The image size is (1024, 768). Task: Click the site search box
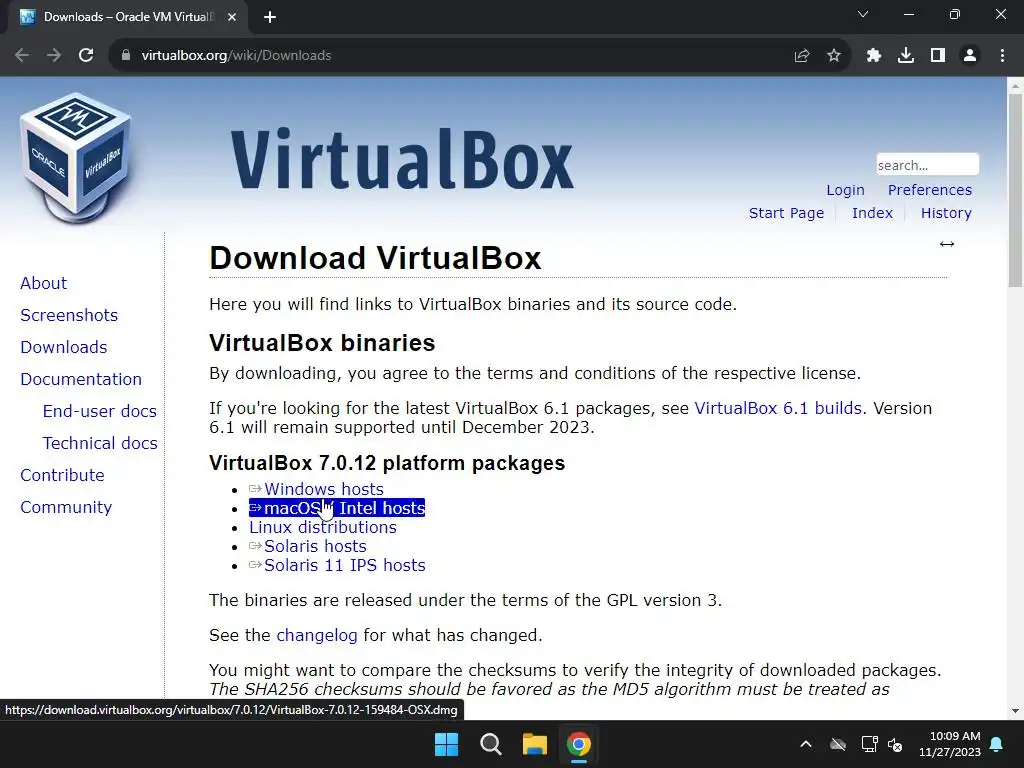click(x=927, y=165)
